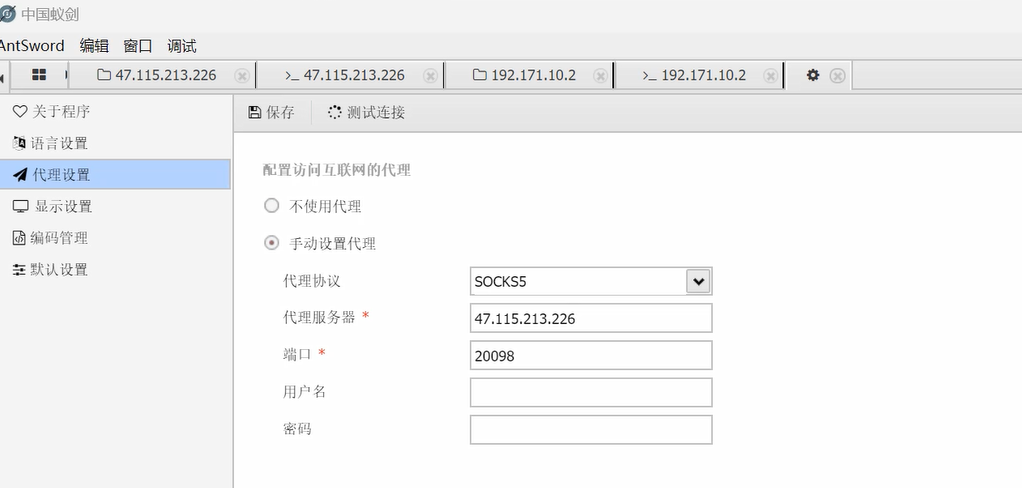The image size is (1022, 488).
Task: Click the code file icon beside 编码管理
Action: pos(19,238)
